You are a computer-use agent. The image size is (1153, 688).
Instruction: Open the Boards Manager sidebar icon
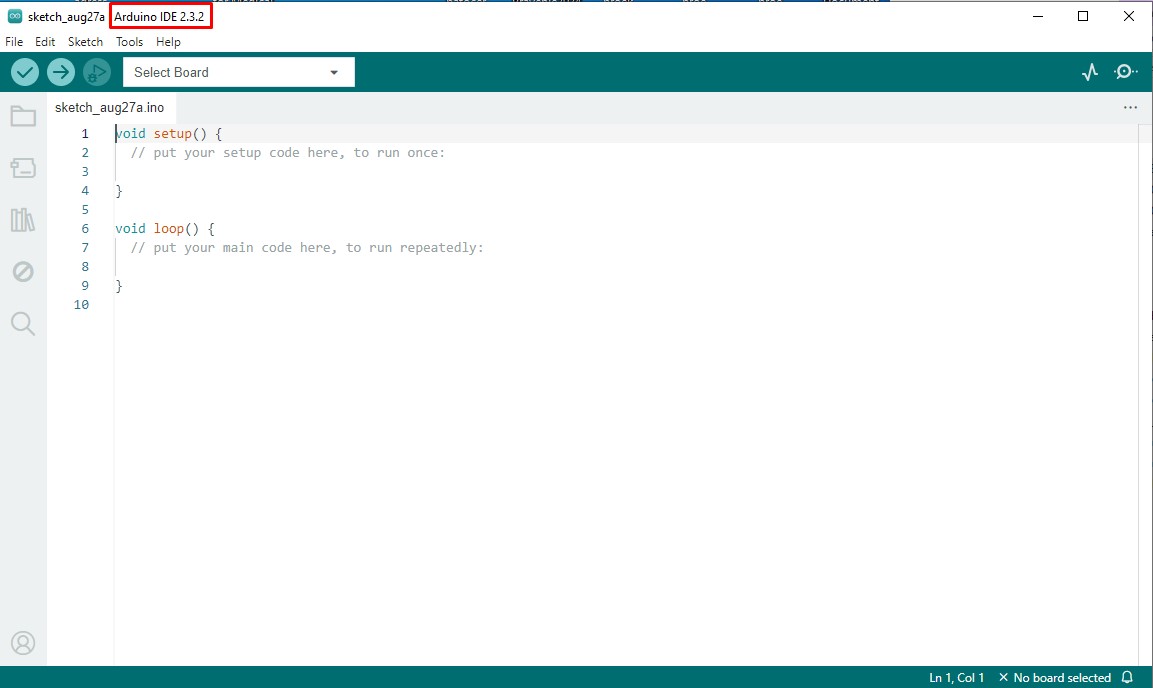tap(23, 167)
